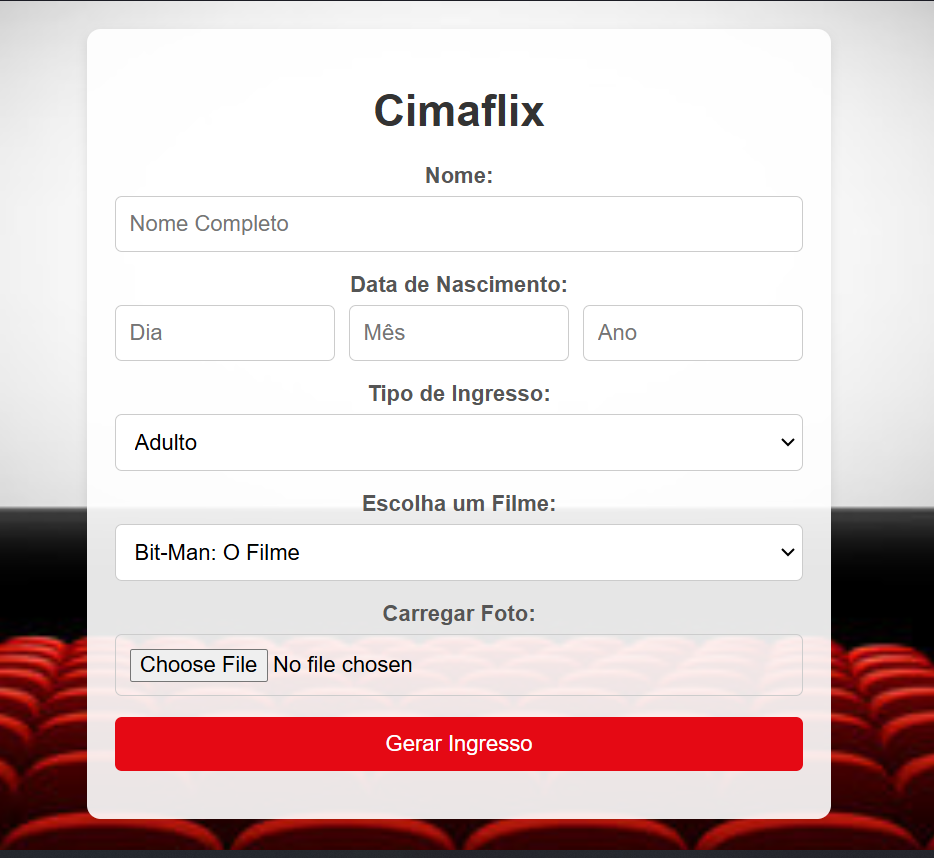Click the Nome Completo text field
The height and width of the screenshot is (858, 934).
pos(458,224)
